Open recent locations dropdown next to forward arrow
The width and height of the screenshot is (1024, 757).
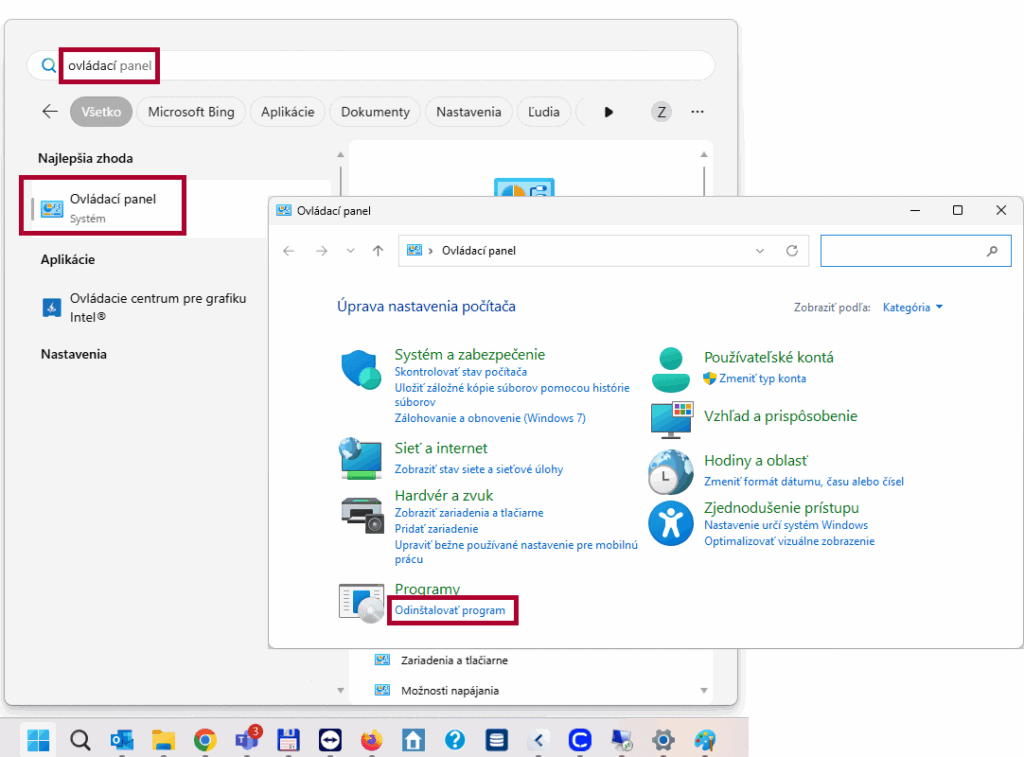click(x=350, y=251)
